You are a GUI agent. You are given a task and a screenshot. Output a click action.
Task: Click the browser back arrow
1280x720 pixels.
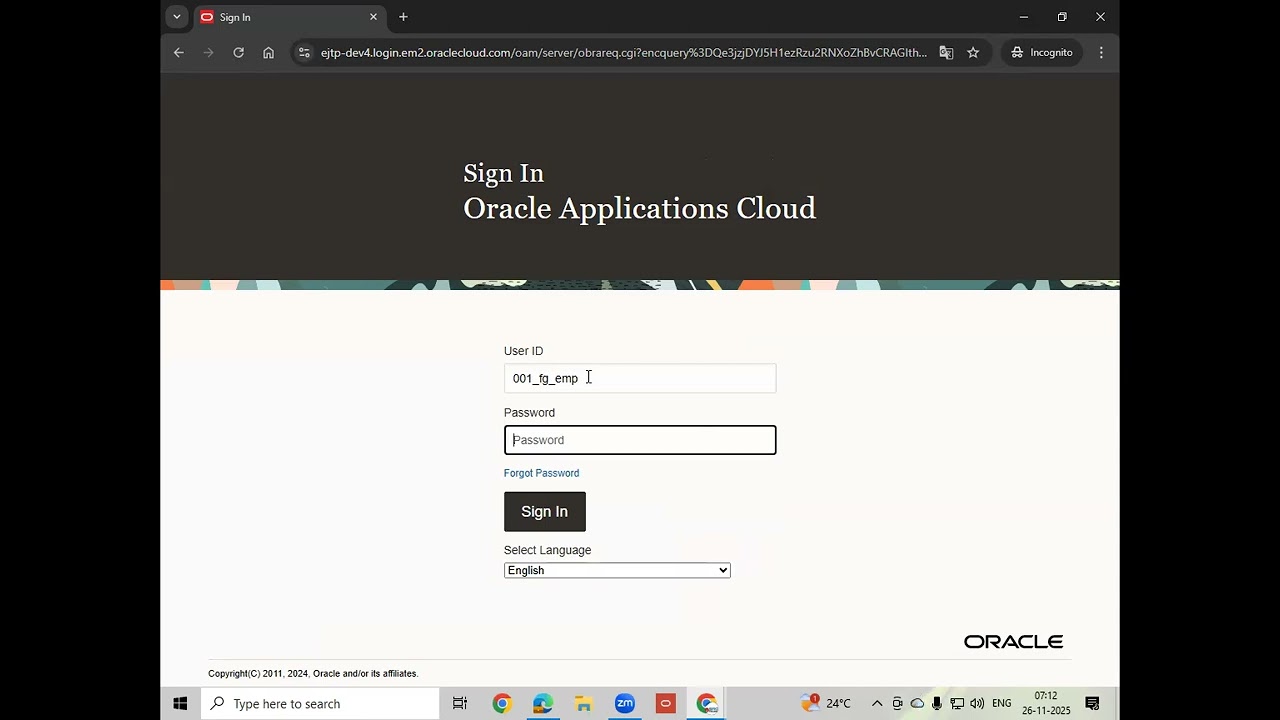(x=179, y=52)
